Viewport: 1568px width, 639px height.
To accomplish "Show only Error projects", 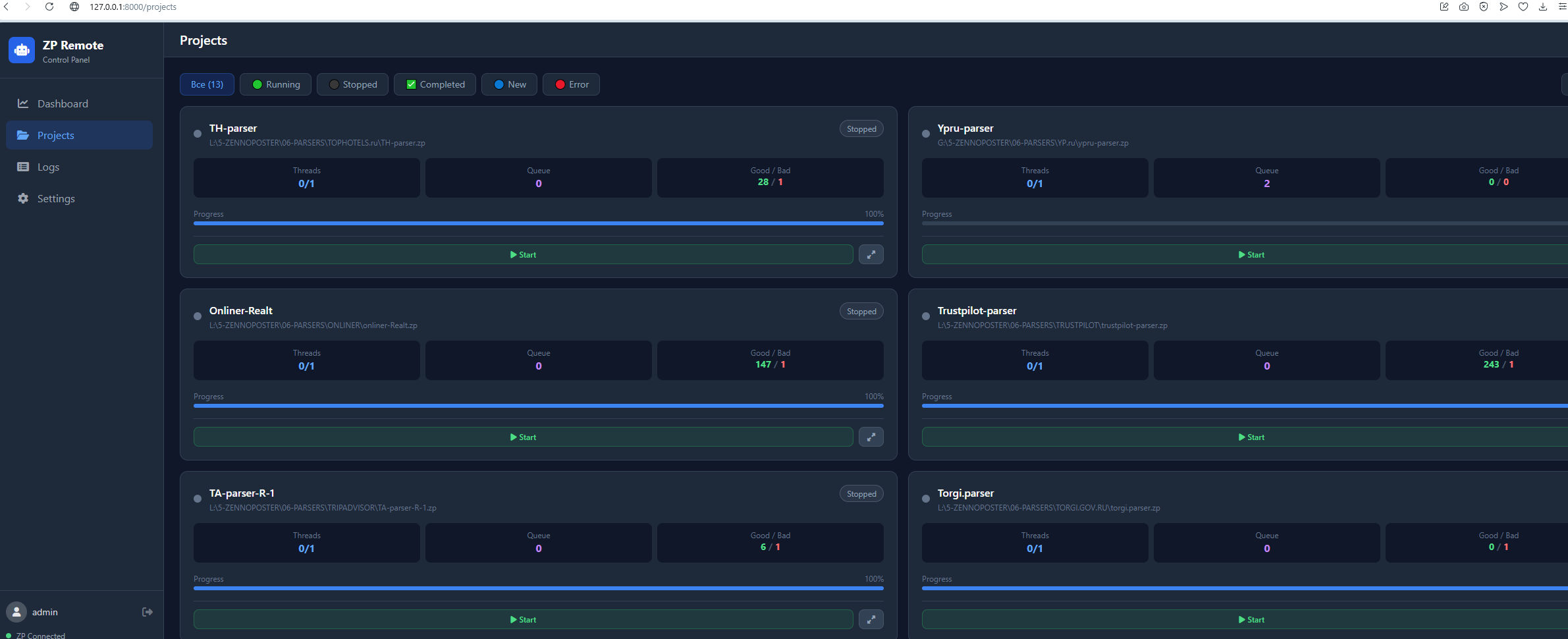I will (571, 84).
